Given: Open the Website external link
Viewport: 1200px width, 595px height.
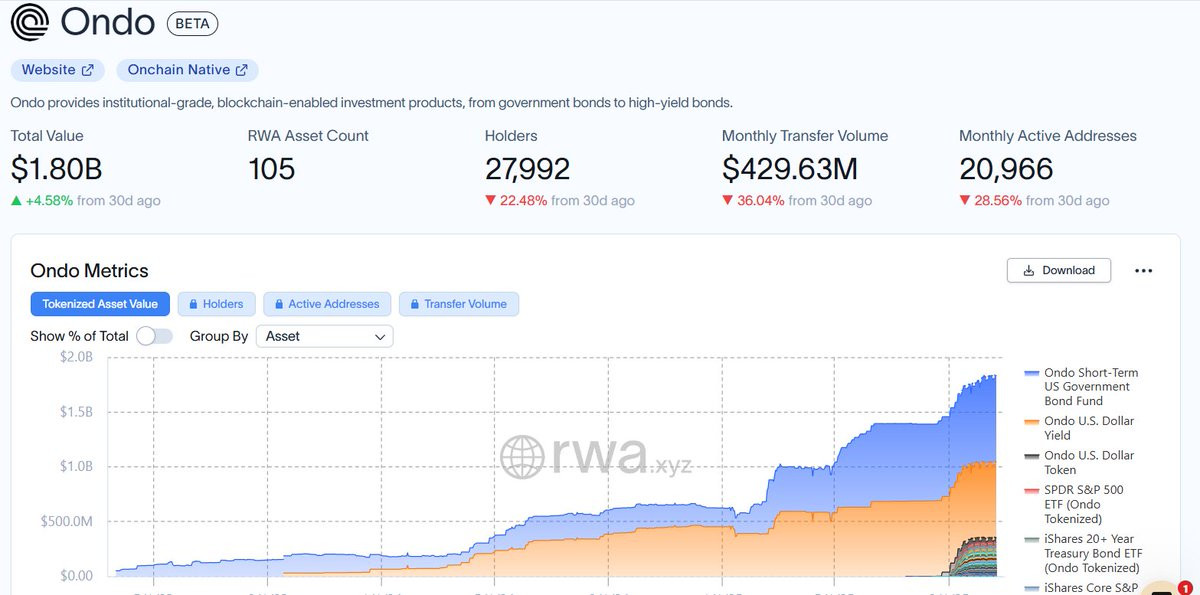Looking at the screenshot, I should [58, 70].
